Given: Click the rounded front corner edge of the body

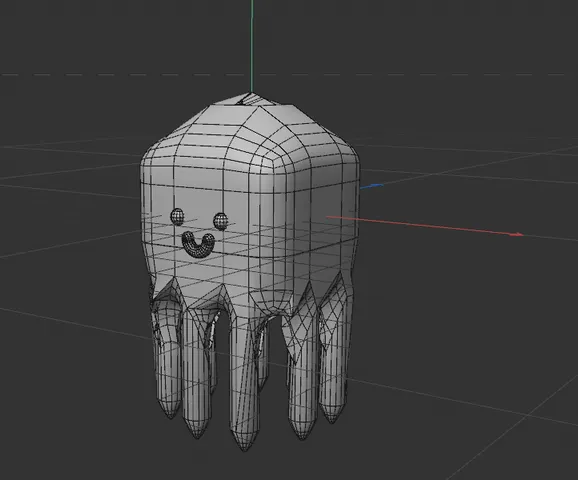Looking at the screenshot, I should tap(260, 229).
